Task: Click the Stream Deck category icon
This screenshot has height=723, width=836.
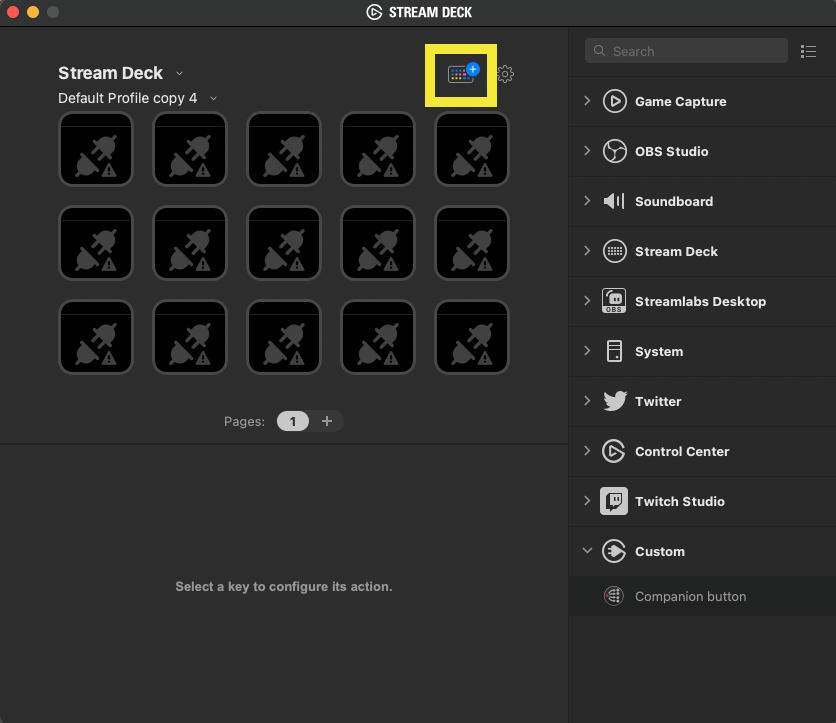Action: [614, 252]
